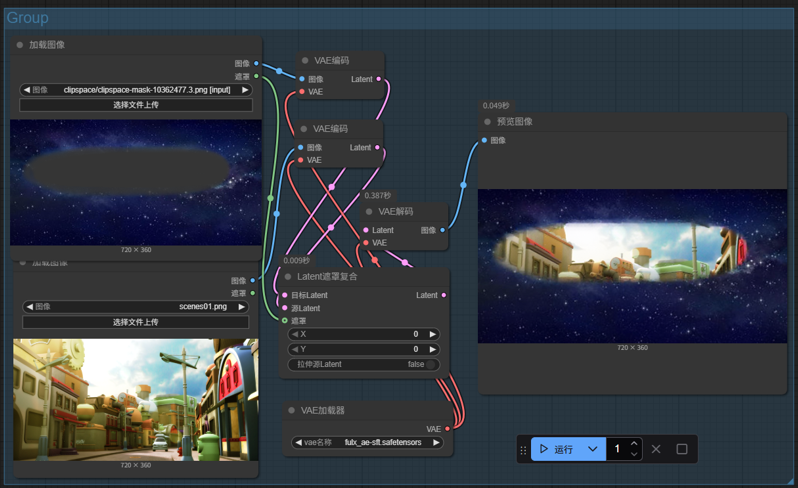Screen dimensions: 798x488
Task: Collapse the Latent遮罩复合 node via its title dot
Action: tap(288, 276)
